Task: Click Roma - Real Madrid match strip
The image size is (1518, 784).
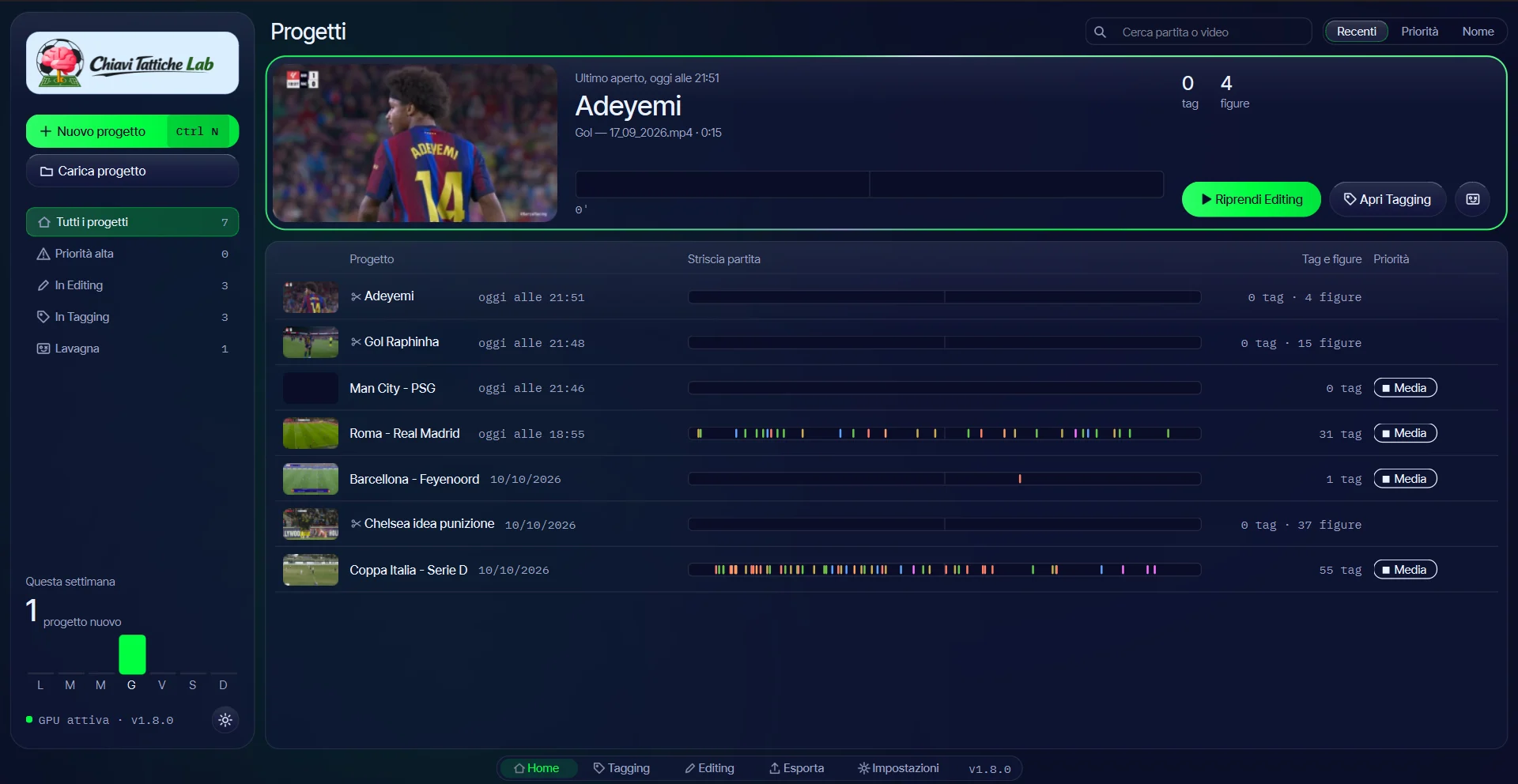Action: [945, 433]
